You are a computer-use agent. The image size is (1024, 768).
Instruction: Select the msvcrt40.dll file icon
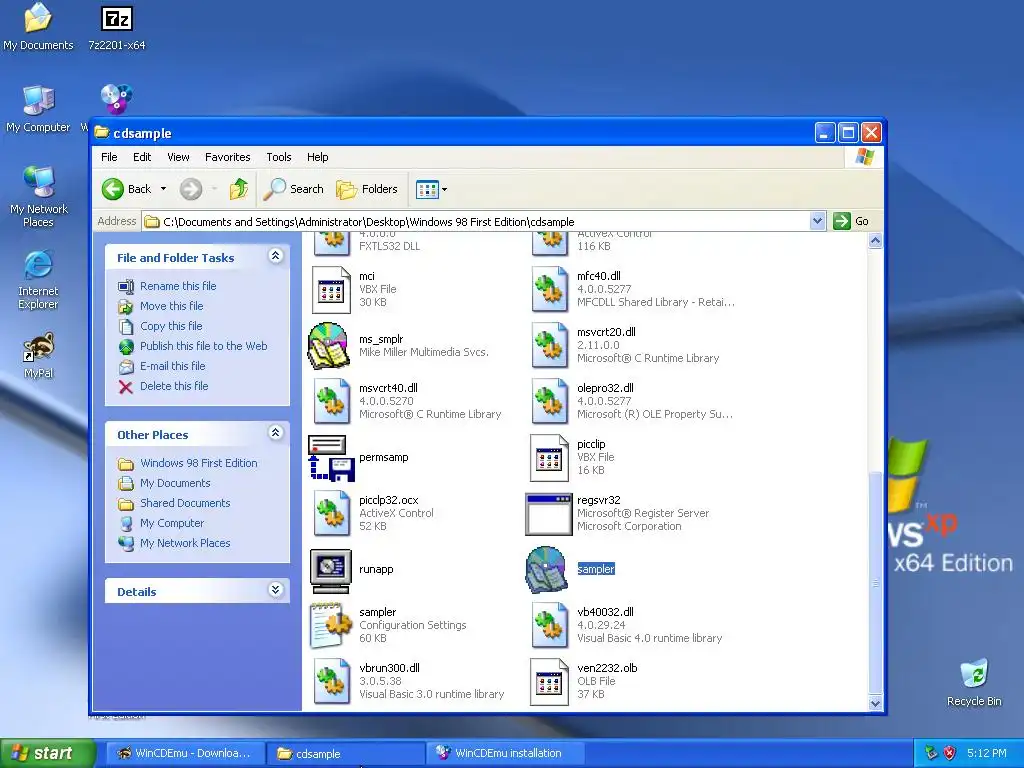[330, 402]
